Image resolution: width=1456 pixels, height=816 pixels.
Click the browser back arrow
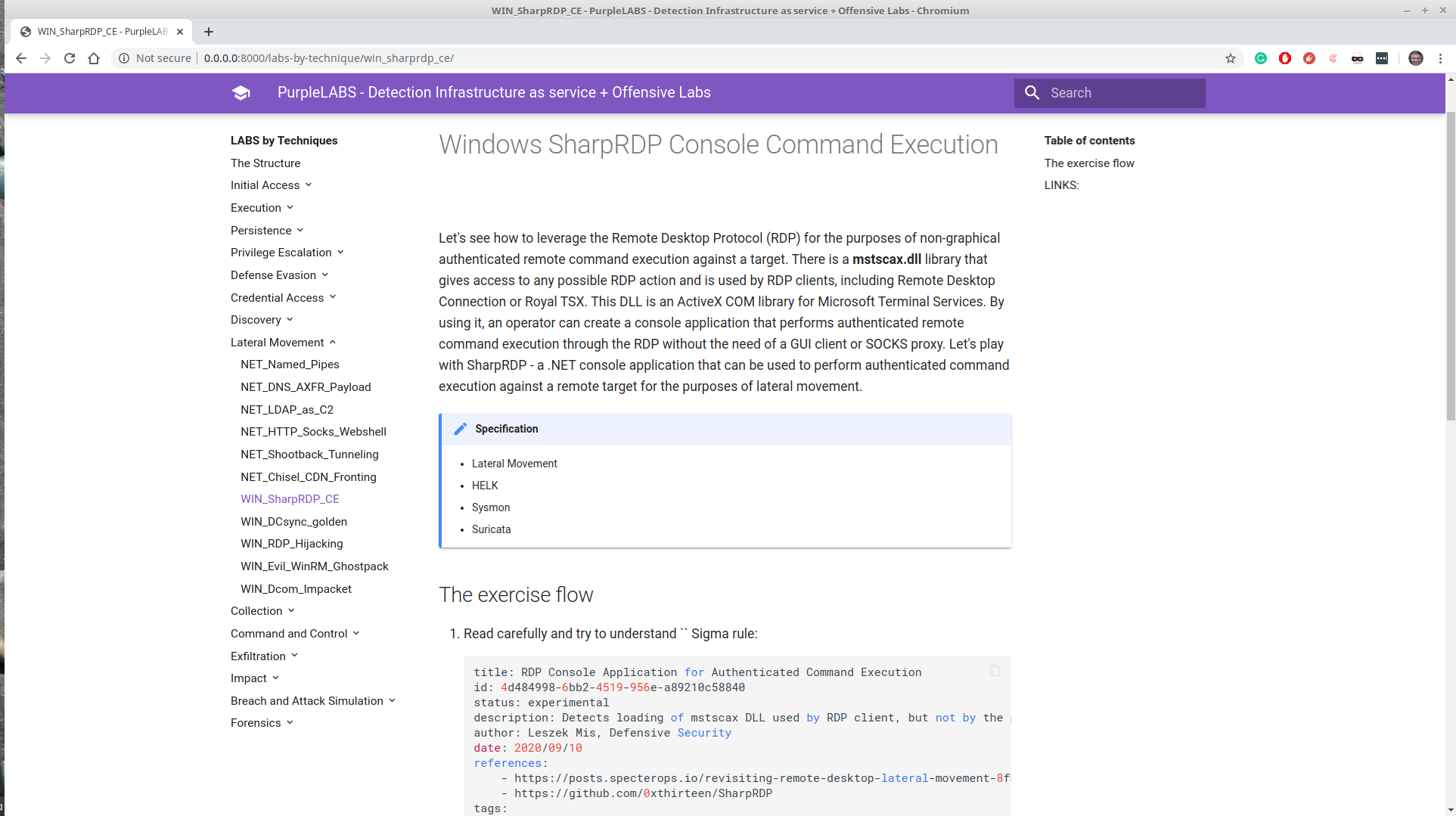point(21,58)
